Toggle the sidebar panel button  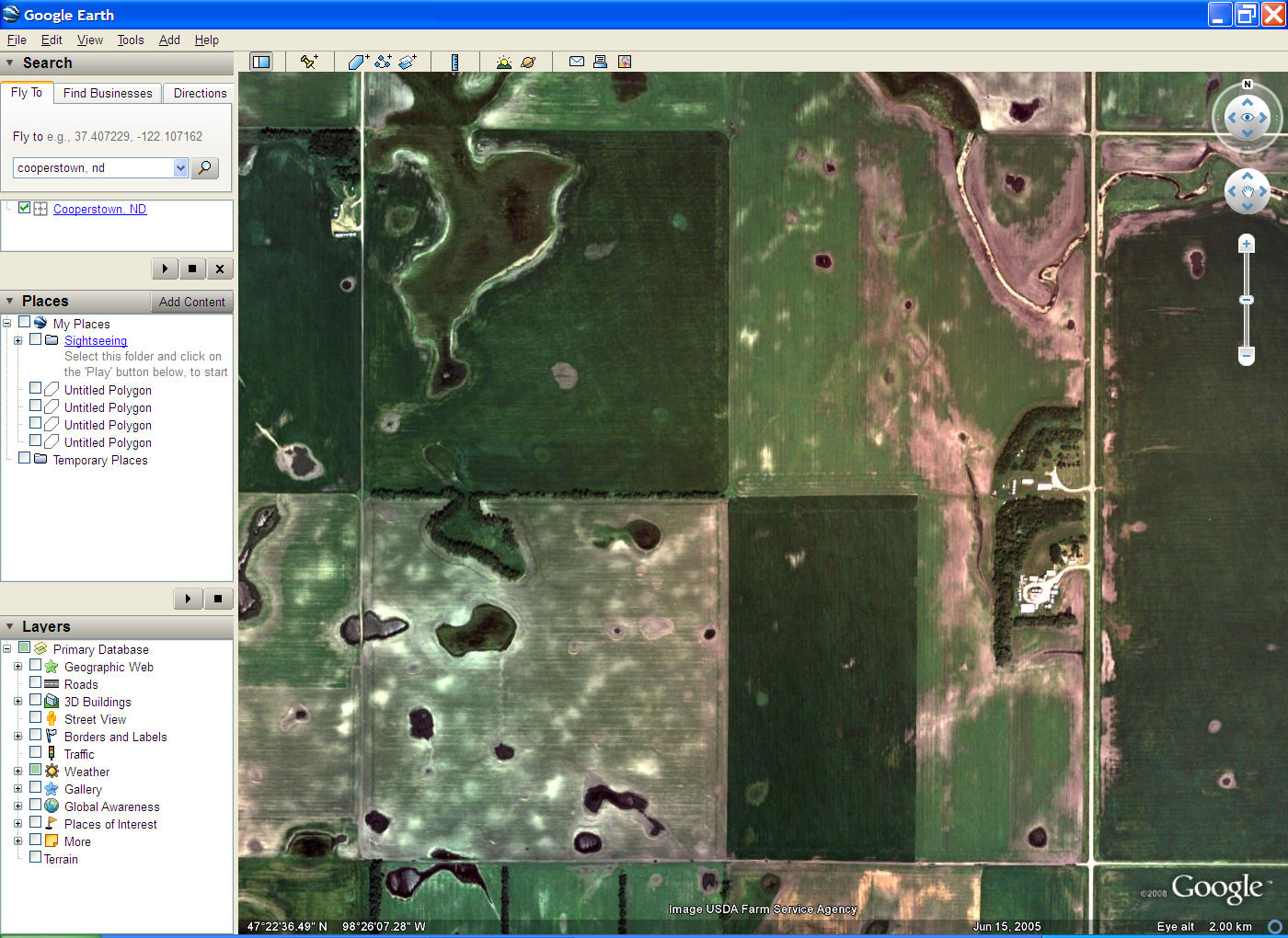pos(261,62)
